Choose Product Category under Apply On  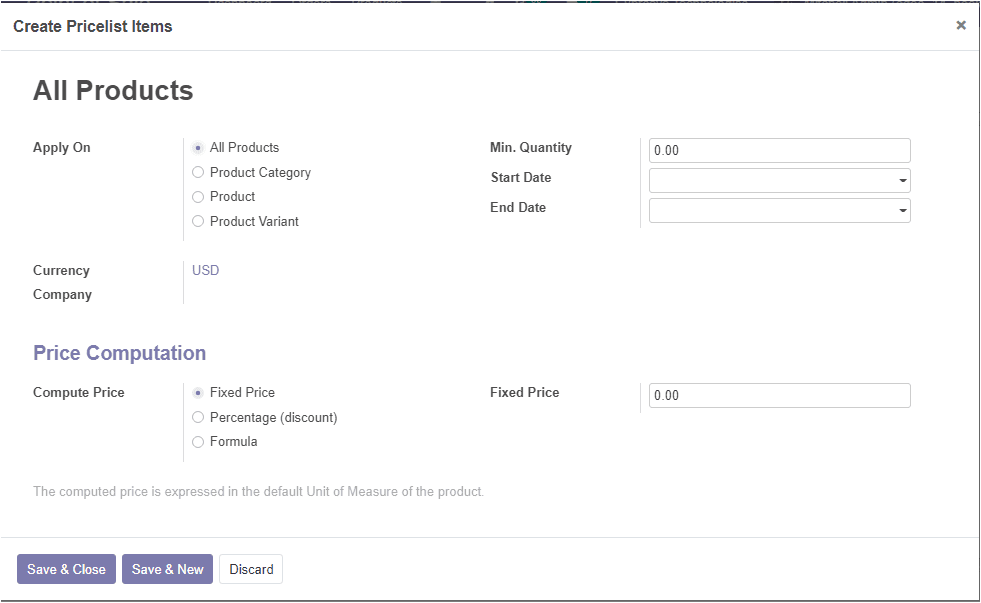198,172
